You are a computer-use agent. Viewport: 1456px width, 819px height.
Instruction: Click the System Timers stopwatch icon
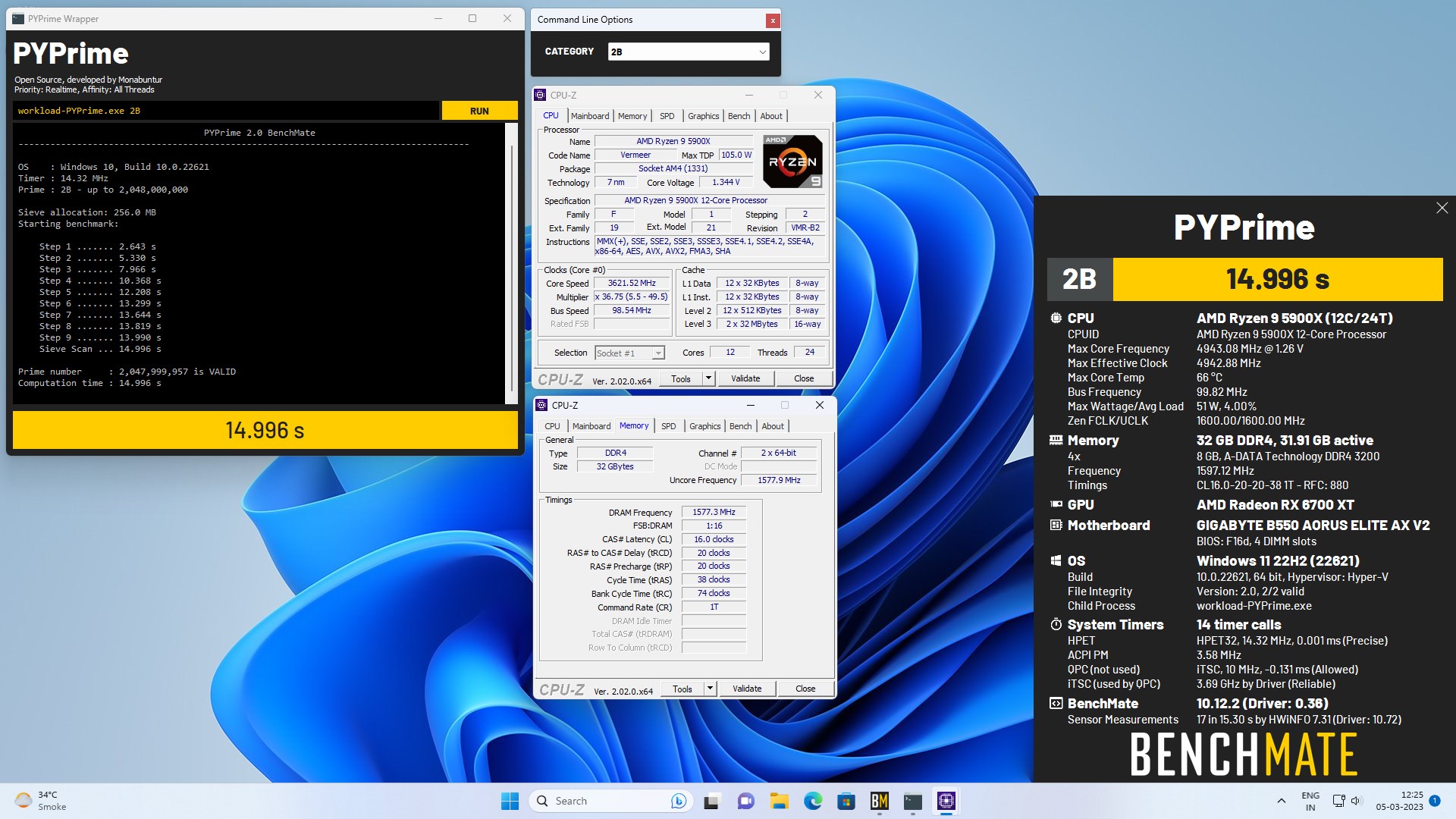[x=1056, y=624]
